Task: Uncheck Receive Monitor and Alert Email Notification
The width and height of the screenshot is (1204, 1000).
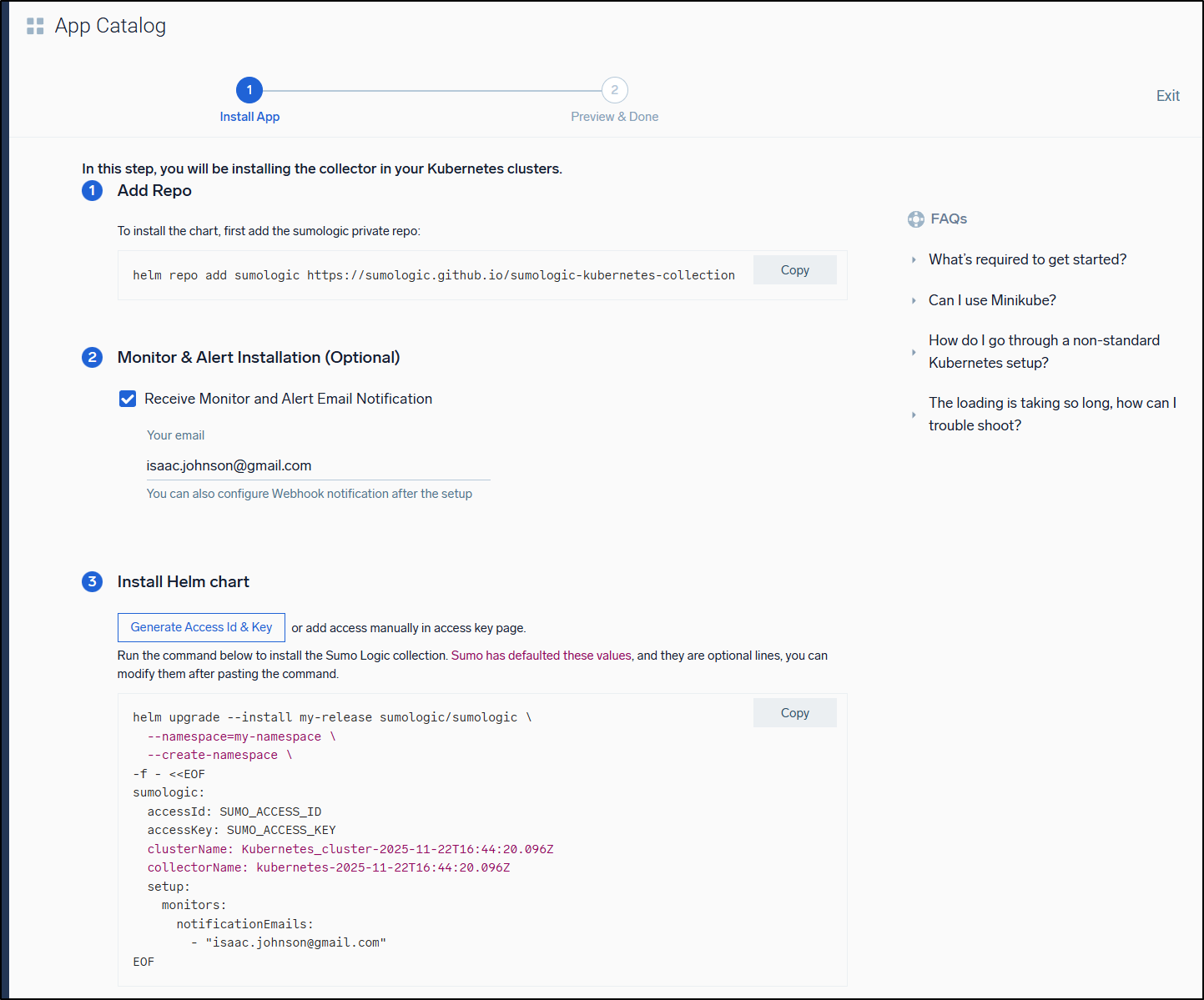Action: 128,399
